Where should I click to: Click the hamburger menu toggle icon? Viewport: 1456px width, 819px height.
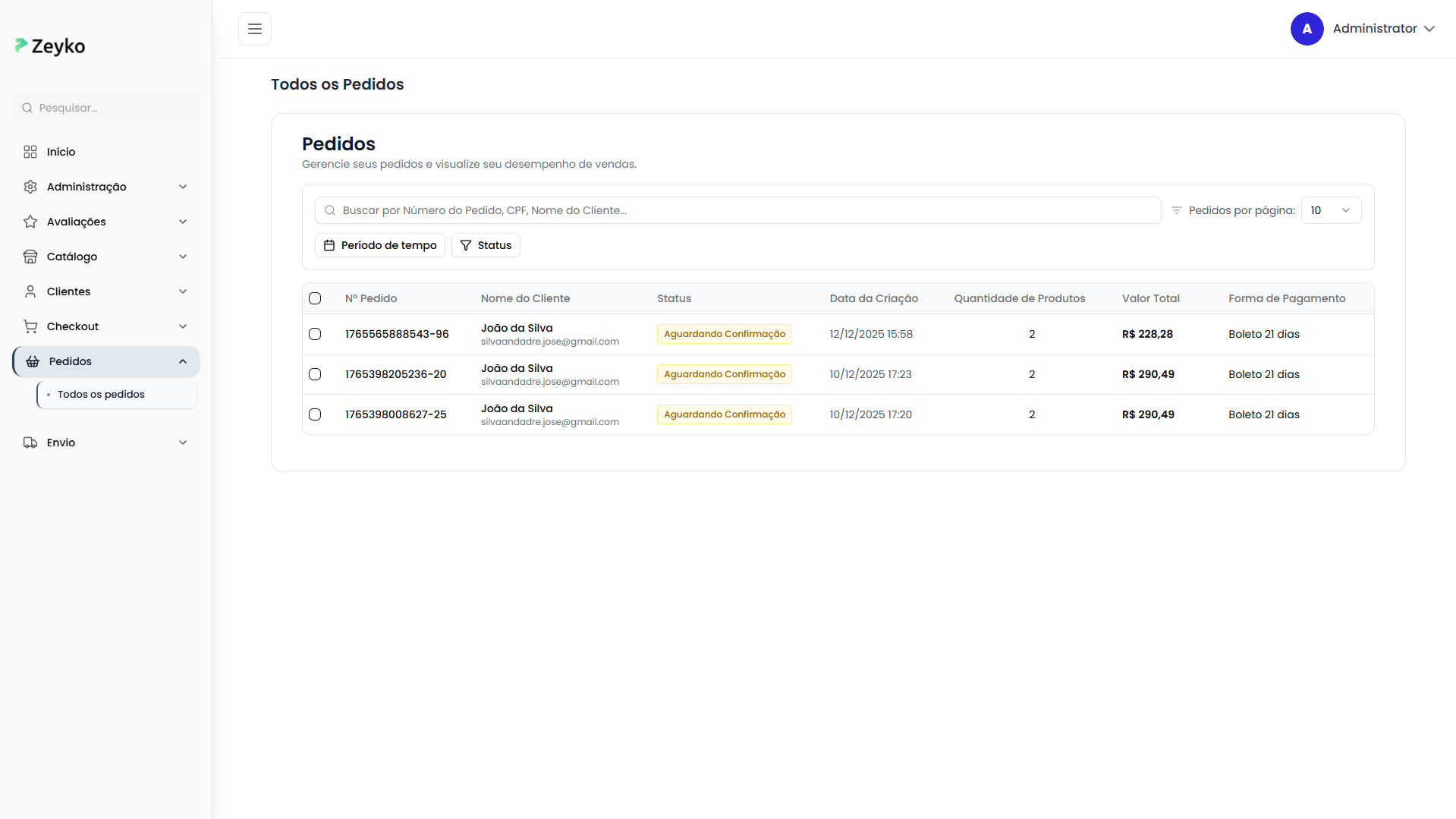coord(255,29)
